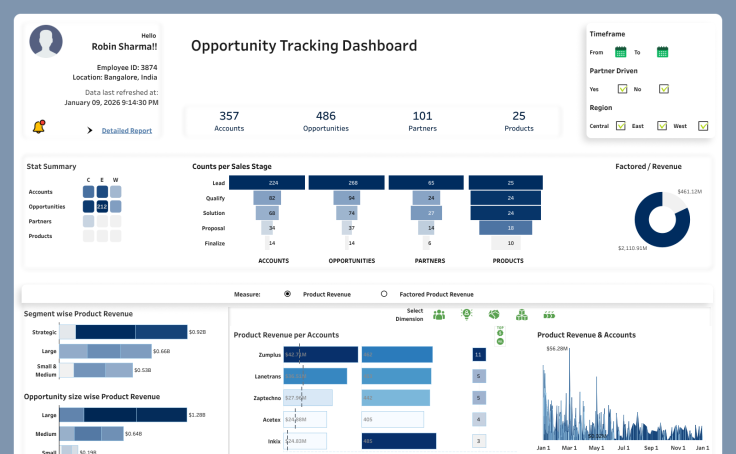This screenshot has height=454, width=736.
Task: Select the handshake partners dimension icon
Action: pyautogui.click(x=494, y=315)
